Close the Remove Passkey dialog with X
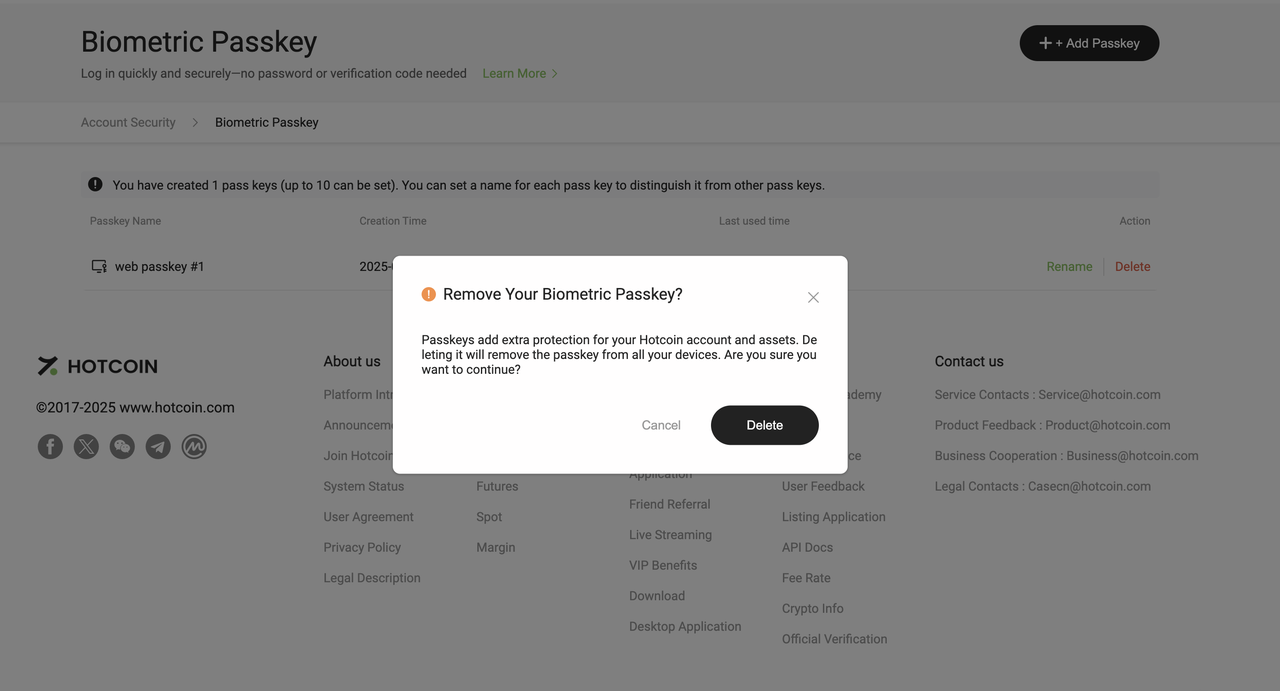 pyautogui.click(x=813, y=297)
